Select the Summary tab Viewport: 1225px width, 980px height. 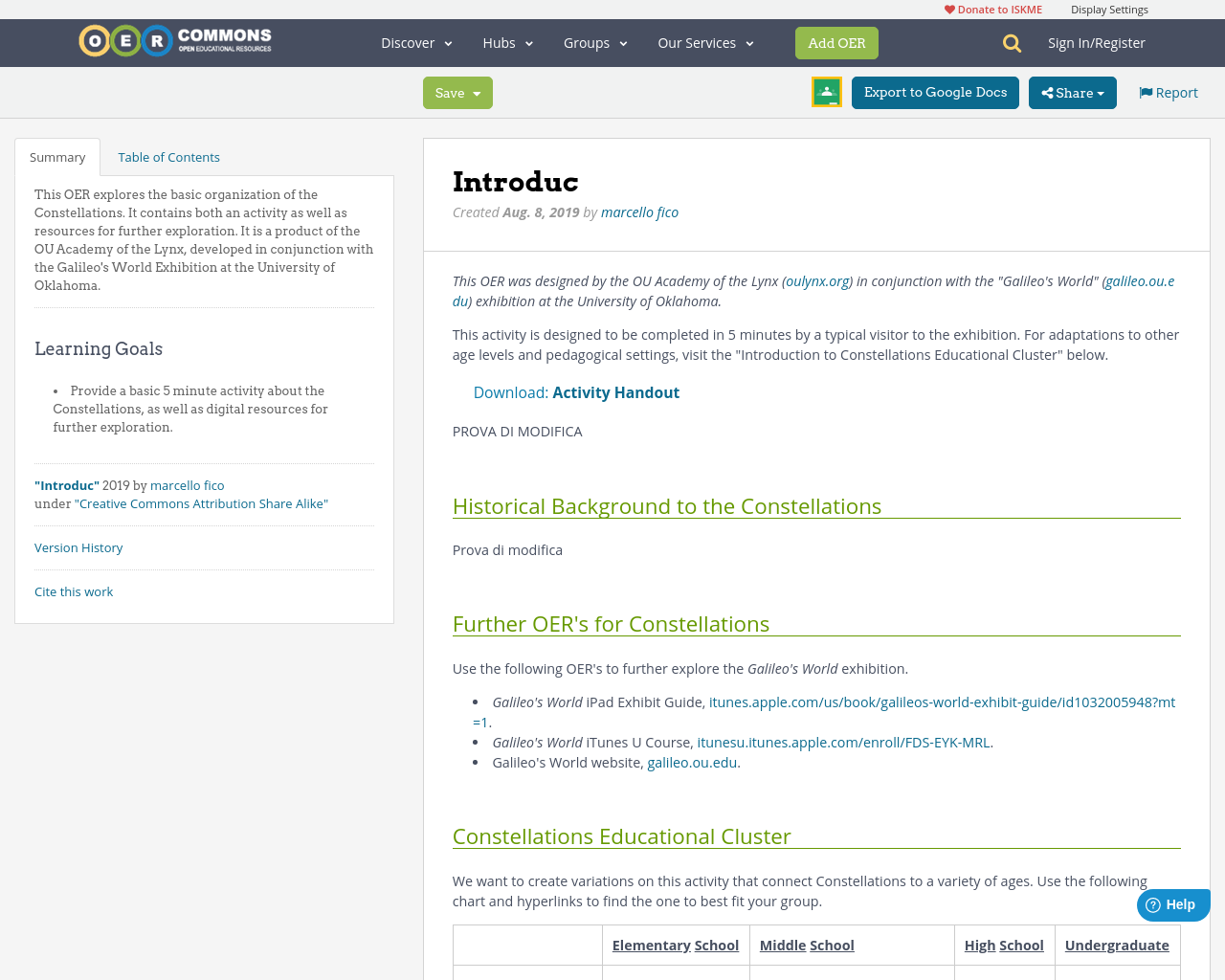pos(57,155)
